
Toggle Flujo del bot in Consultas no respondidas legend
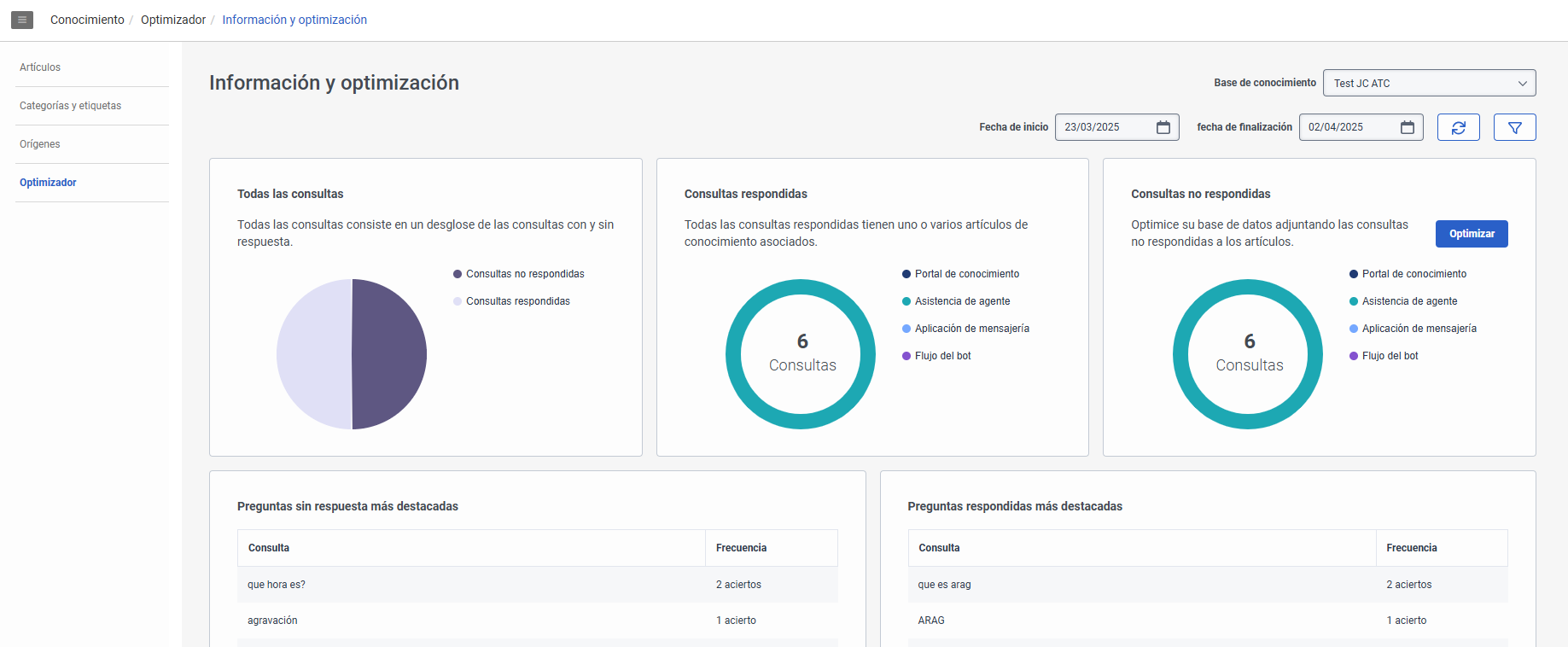pyautogui.click(x=1384, y=356)
